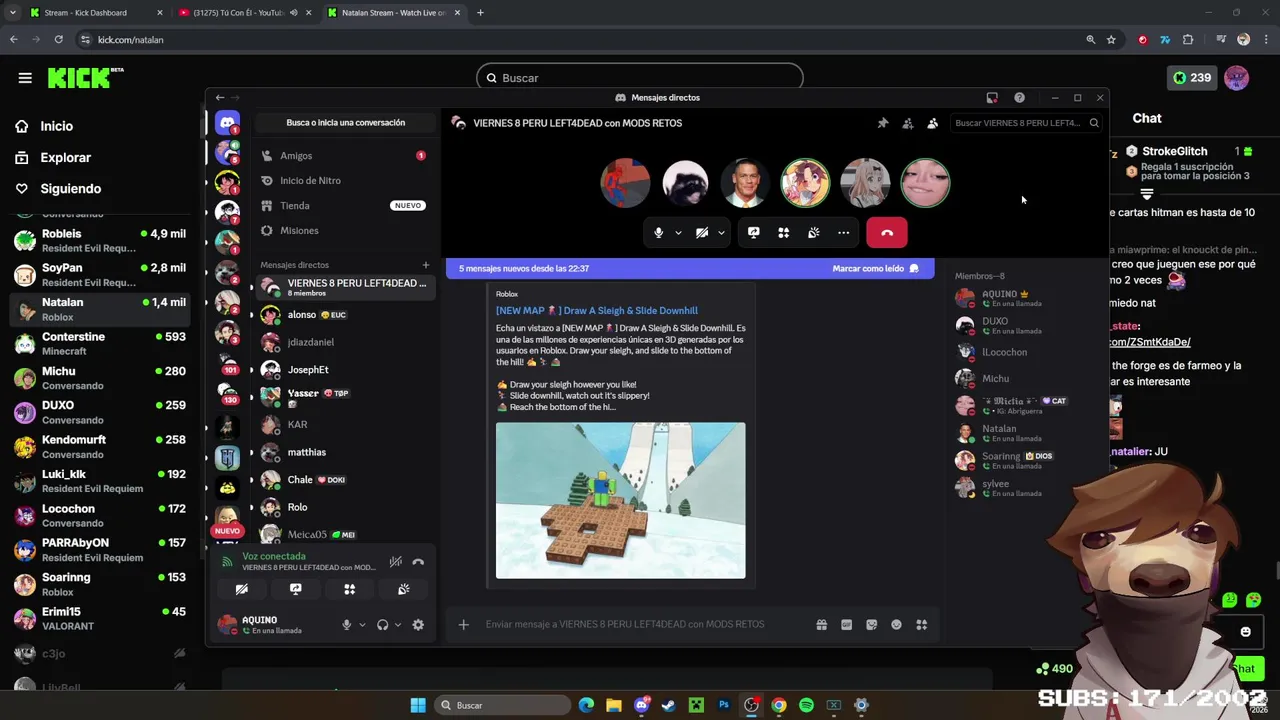Click Marcar como leído button

[875, 269]
